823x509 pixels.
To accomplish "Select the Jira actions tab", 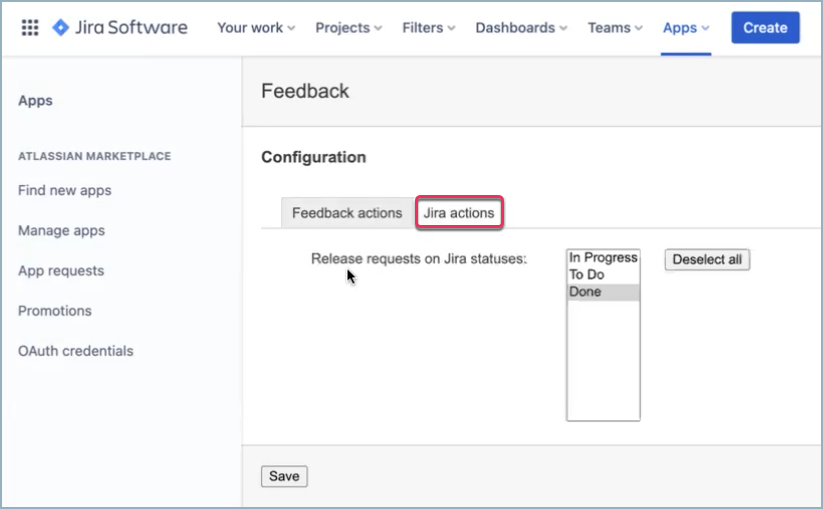I will [459, 213].
